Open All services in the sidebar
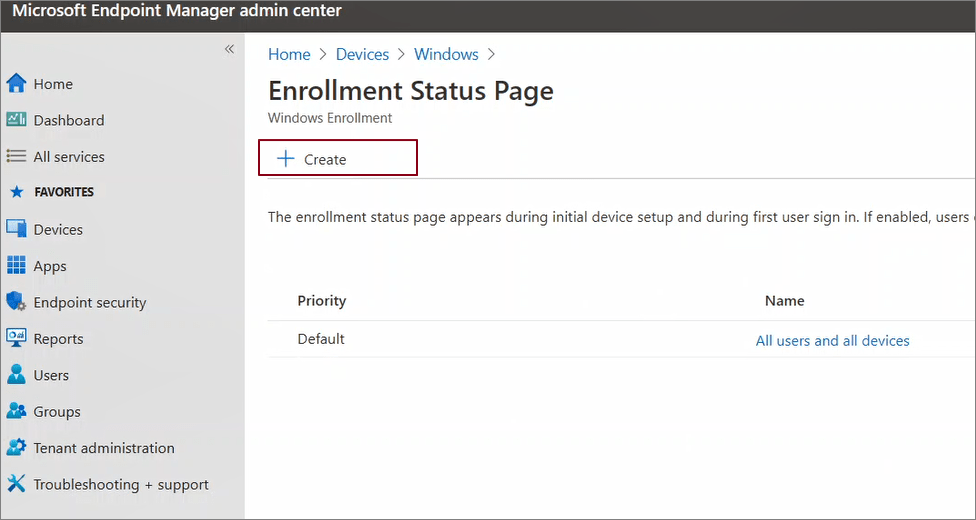This screenshot has height=520, width=976. pyautogui.click(x=68, y=157)
